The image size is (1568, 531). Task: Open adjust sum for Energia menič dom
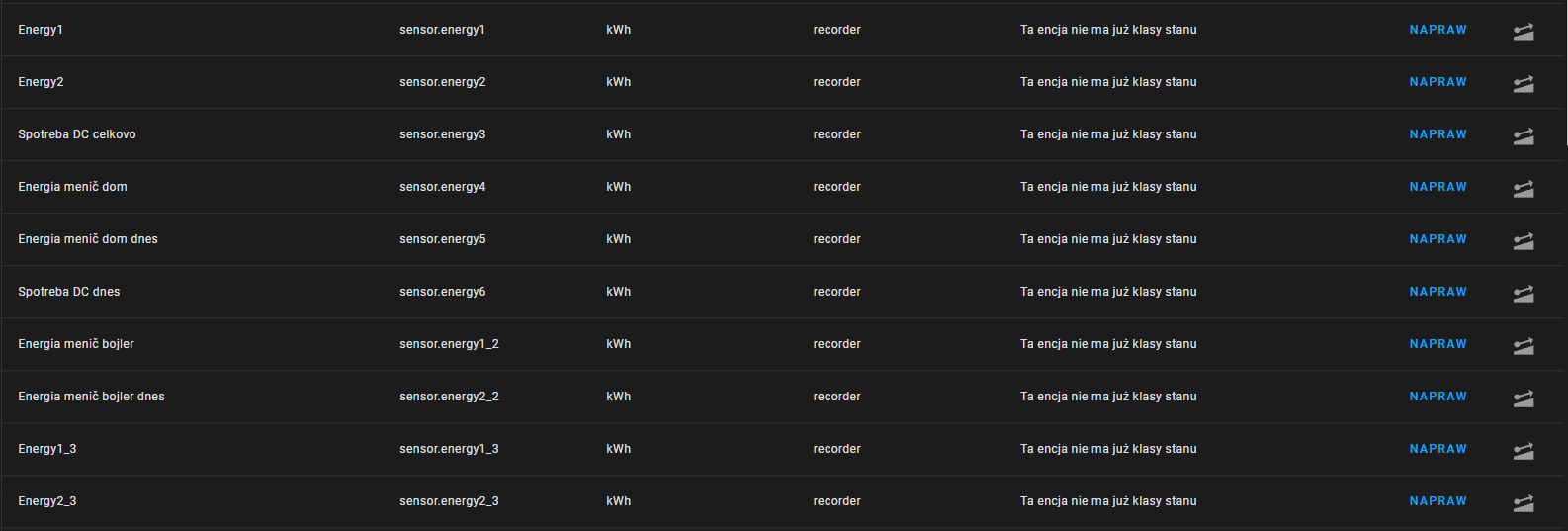(1524, 189)
